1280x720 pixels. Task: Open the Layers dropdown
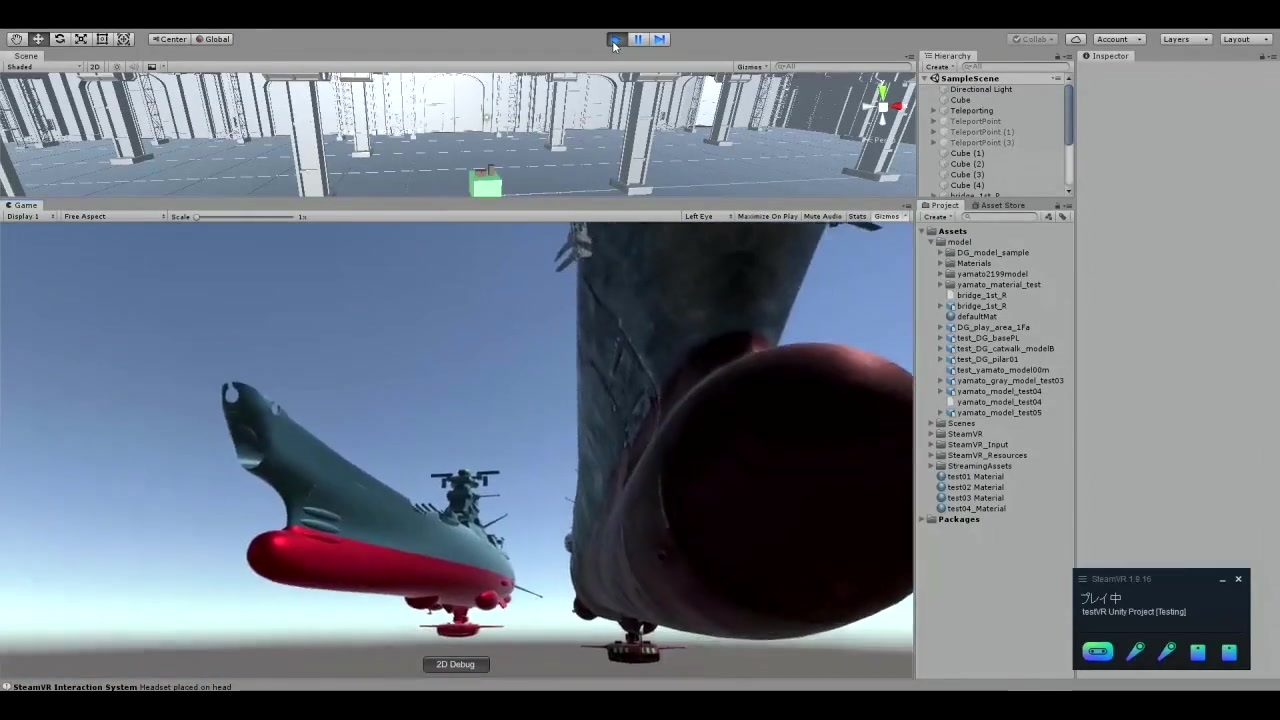(1185, 39)
